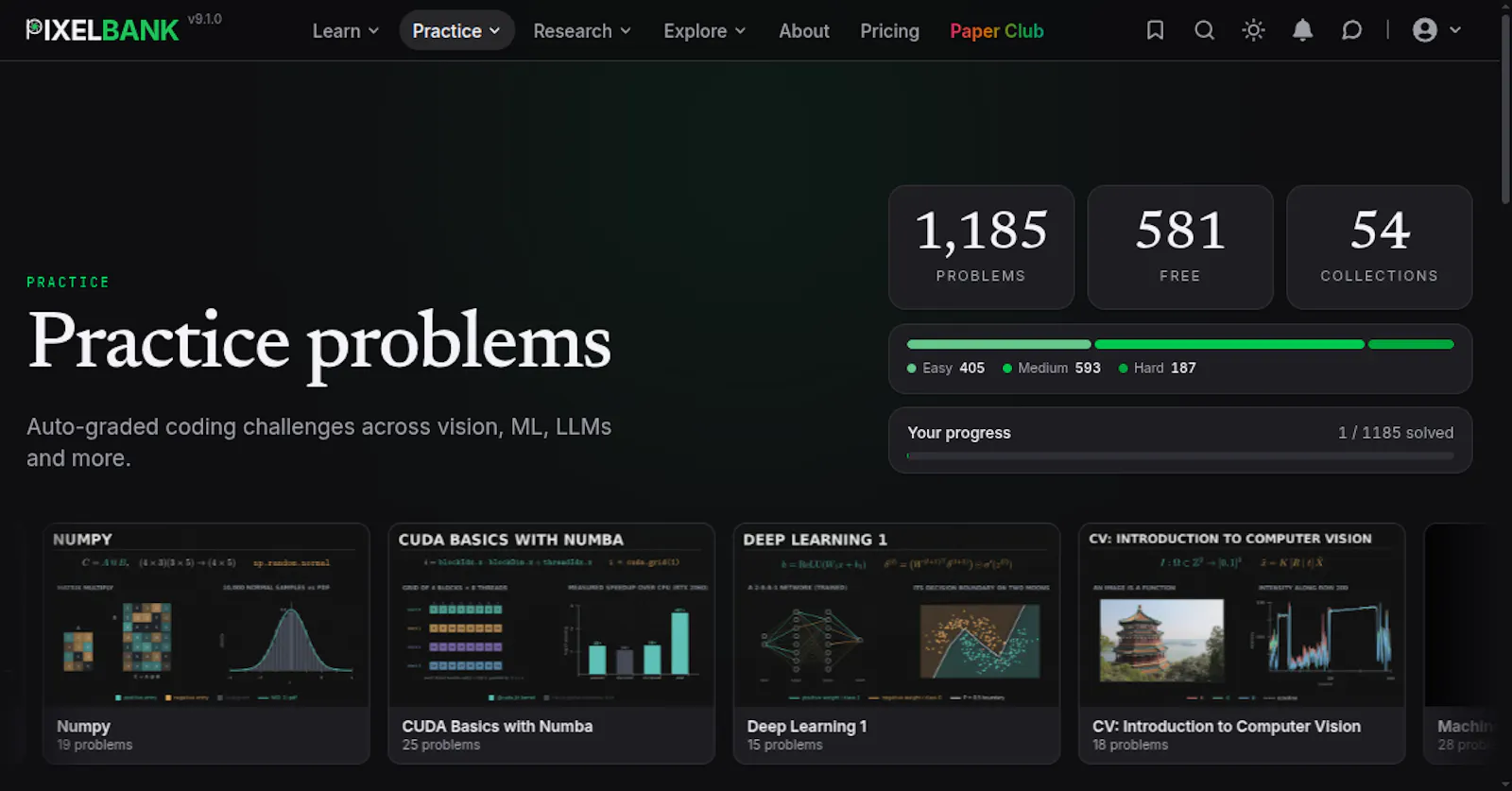Expand the Learn menu
The image size is (1512, 791).
pyautogui.click(x=346, y=30)
